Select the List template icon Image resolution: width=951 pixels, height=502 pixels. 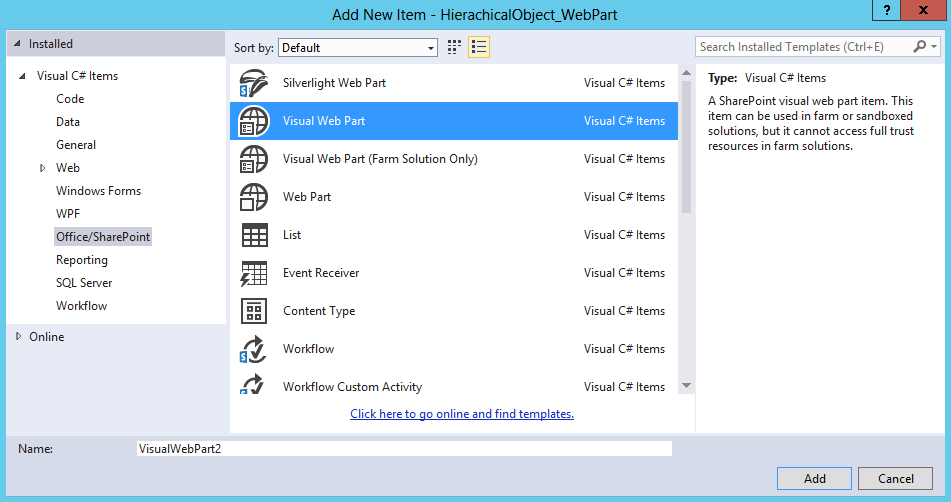tap(254, 235)
